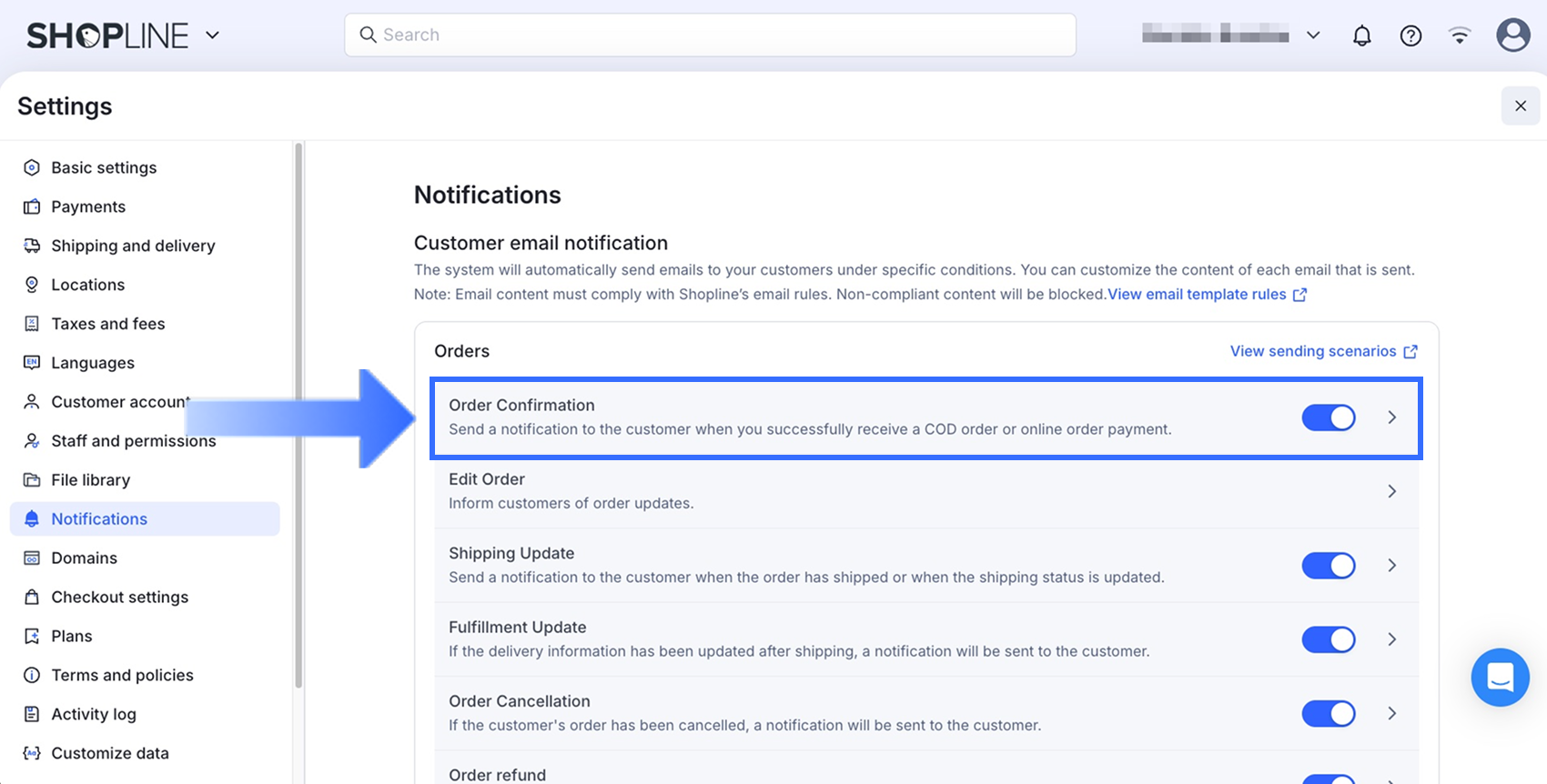Open the store name dropdown chevron
This screenshot has width=1547, height=784.
[1313, 35]
